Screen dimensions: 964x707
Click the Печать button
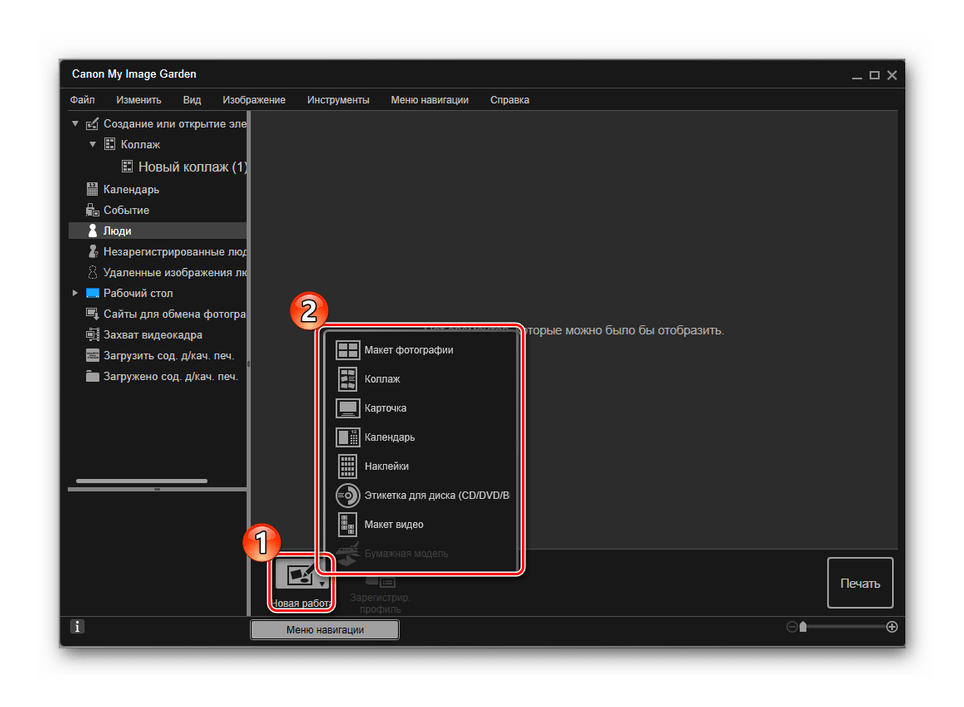coord(860,583)
